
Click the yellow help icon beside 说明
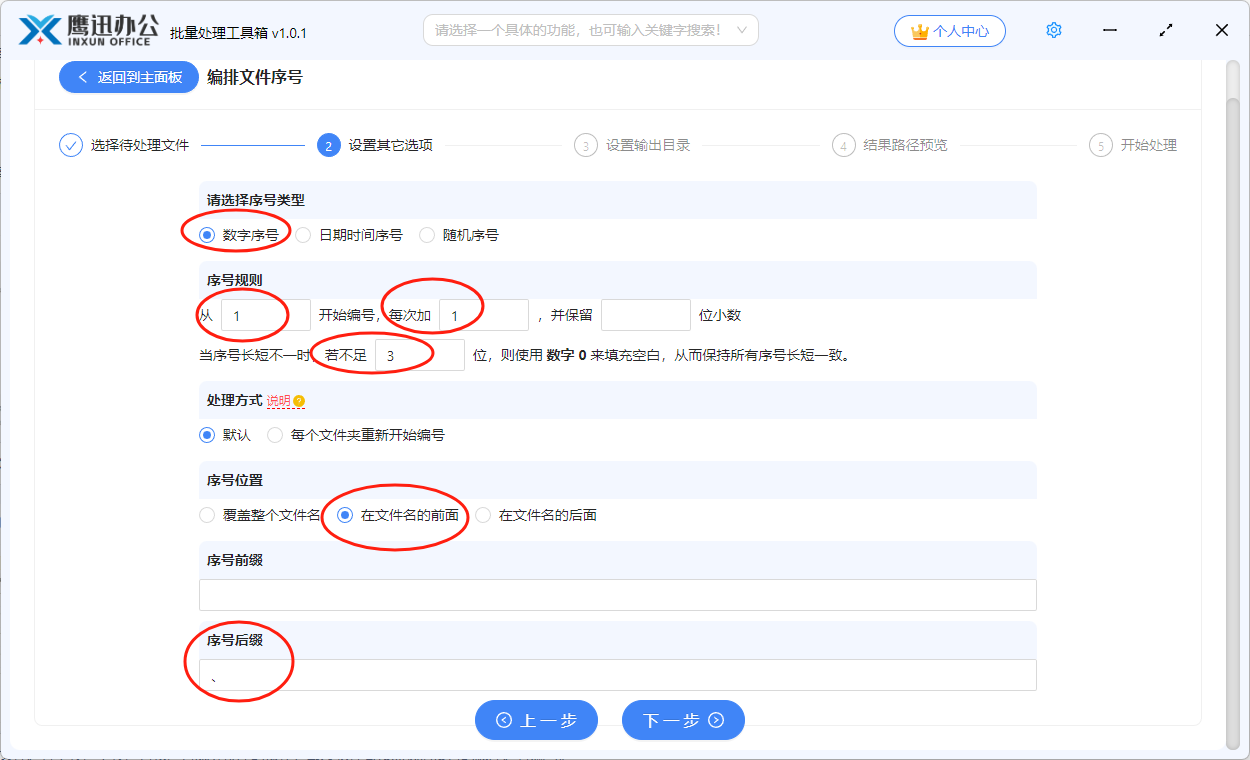299,401
